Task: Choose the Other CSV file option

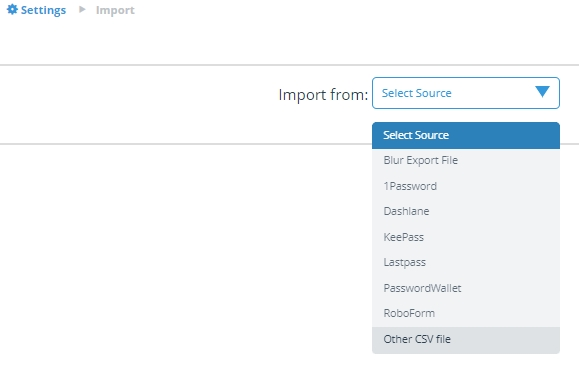Action: pos(466,340)
